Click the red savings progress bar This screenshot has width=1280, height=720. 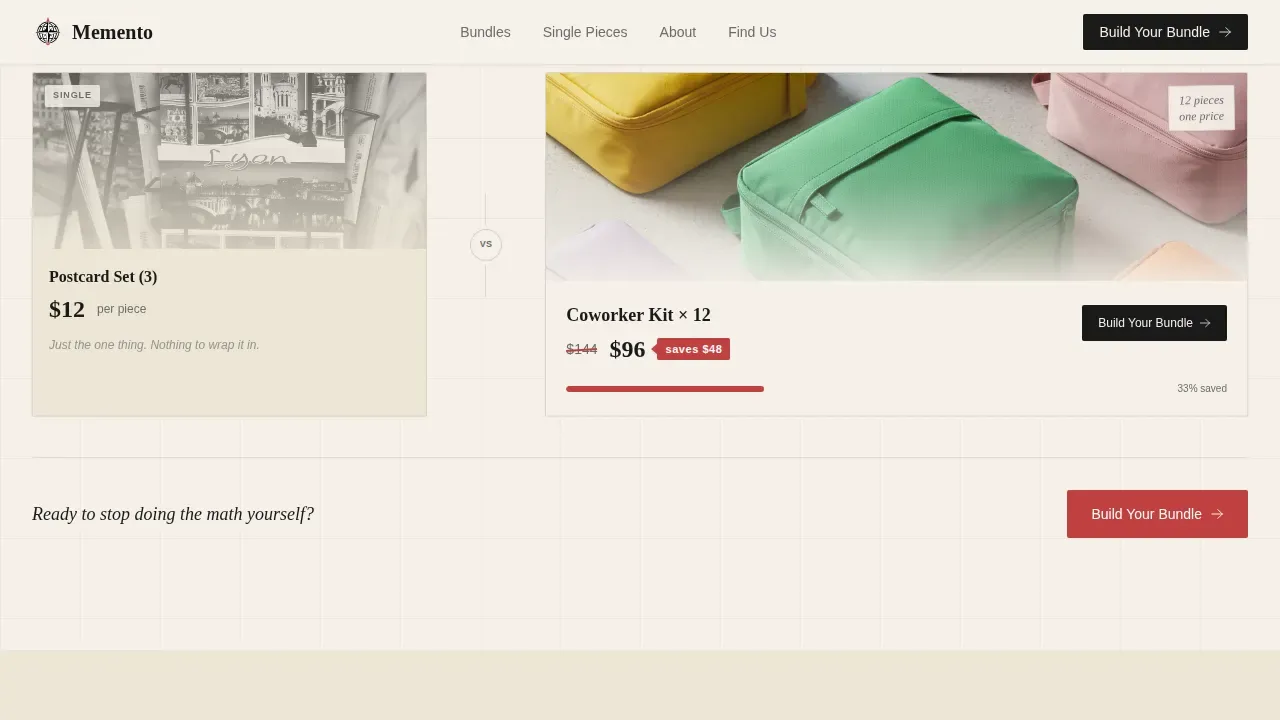coord(665,389)
